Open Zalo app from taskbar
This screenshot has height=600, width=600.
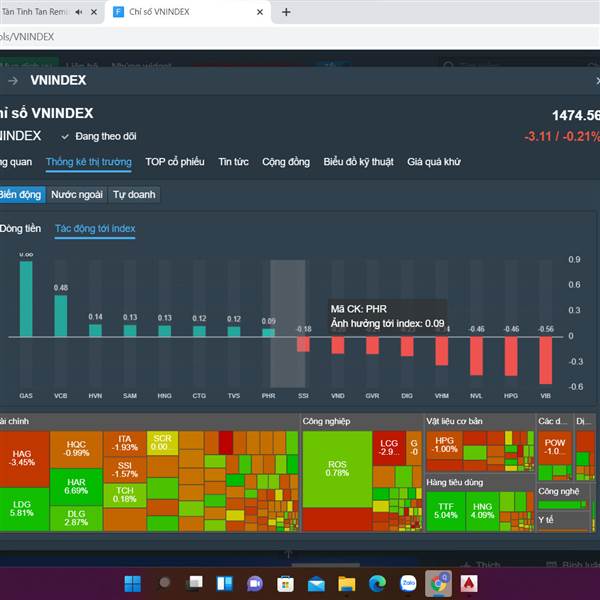point(408,583)
